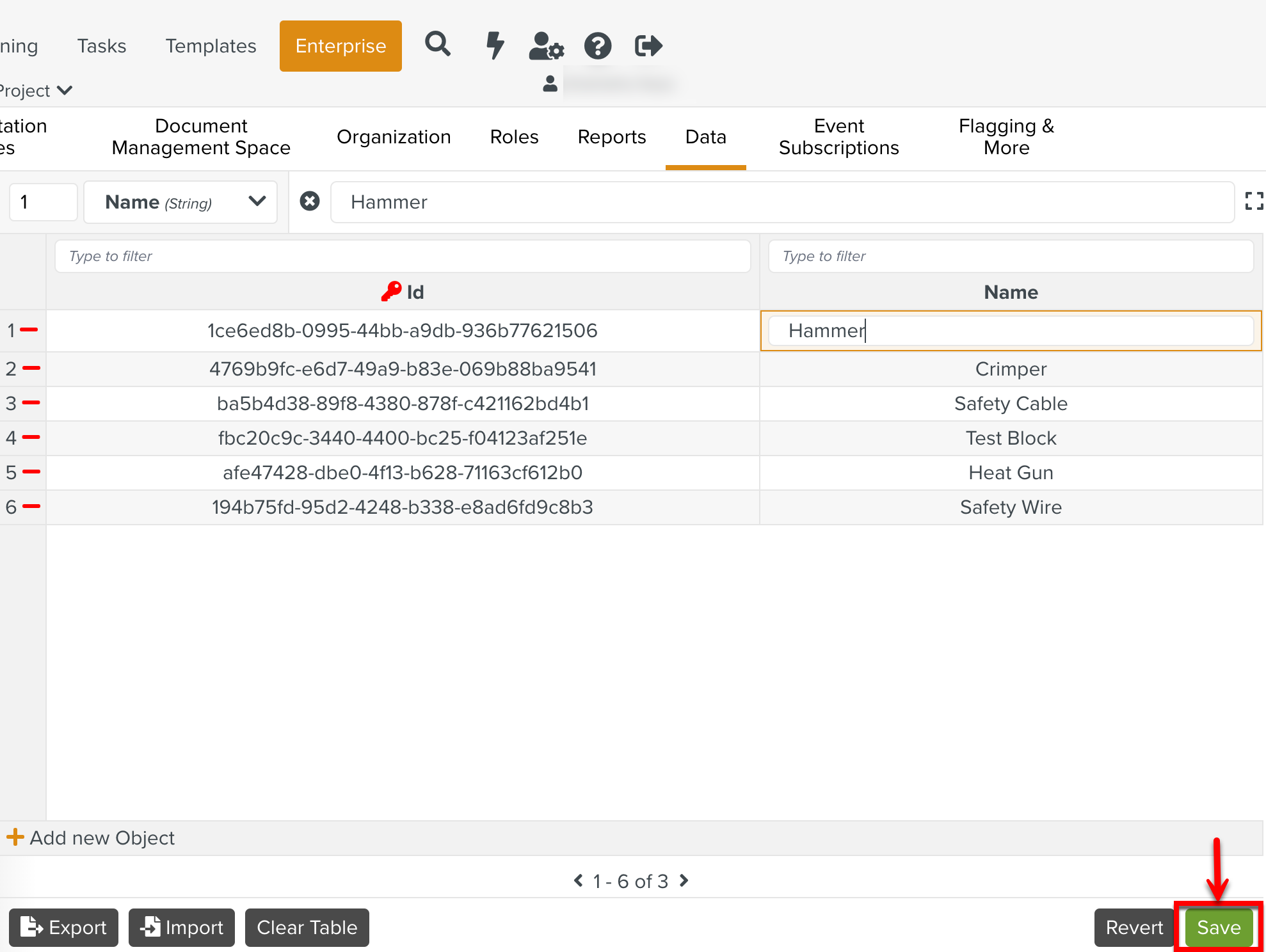Open the Name (String) dropdown

(180, 202)
